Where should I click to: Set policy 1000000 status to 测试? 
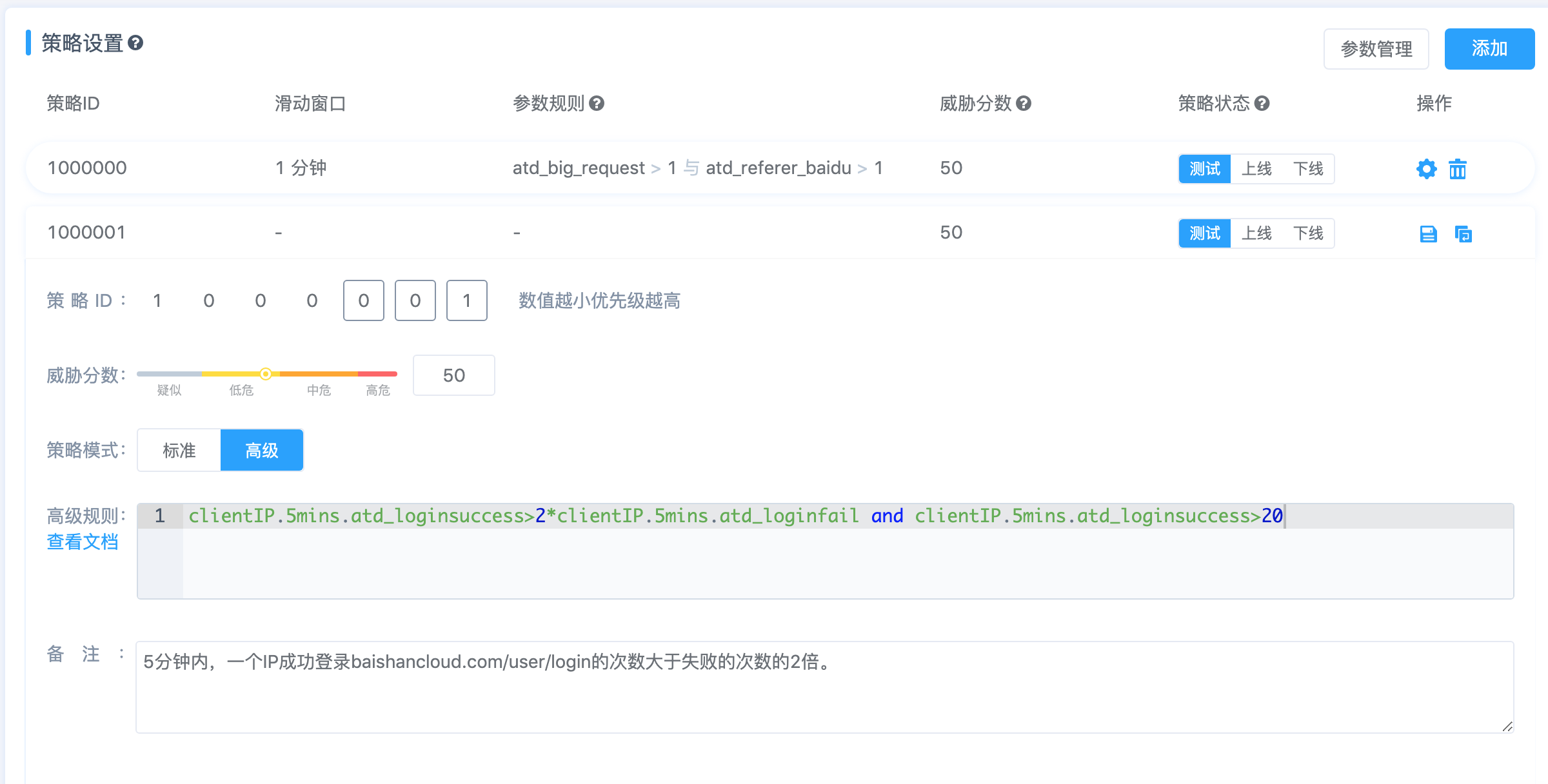click(x=1205, y=169)
